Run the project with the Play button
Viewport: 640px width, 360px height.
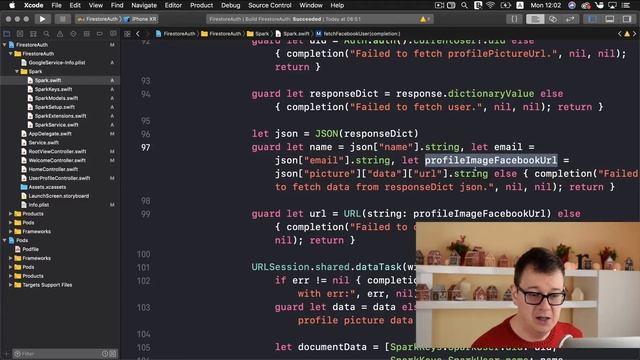point(42,19)
